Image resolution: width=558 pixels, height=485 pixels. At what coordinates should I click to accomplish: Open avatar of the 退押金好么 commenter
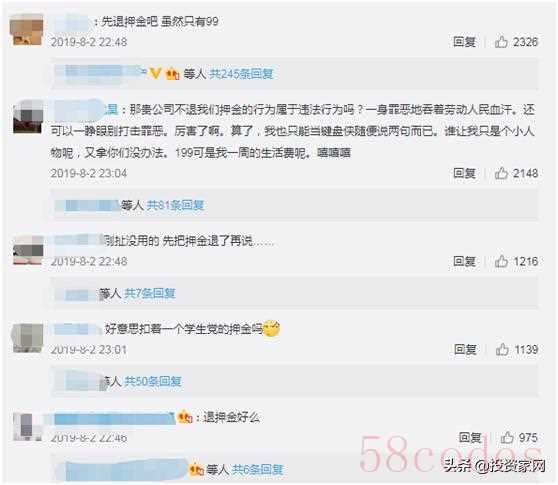[28, 427]
